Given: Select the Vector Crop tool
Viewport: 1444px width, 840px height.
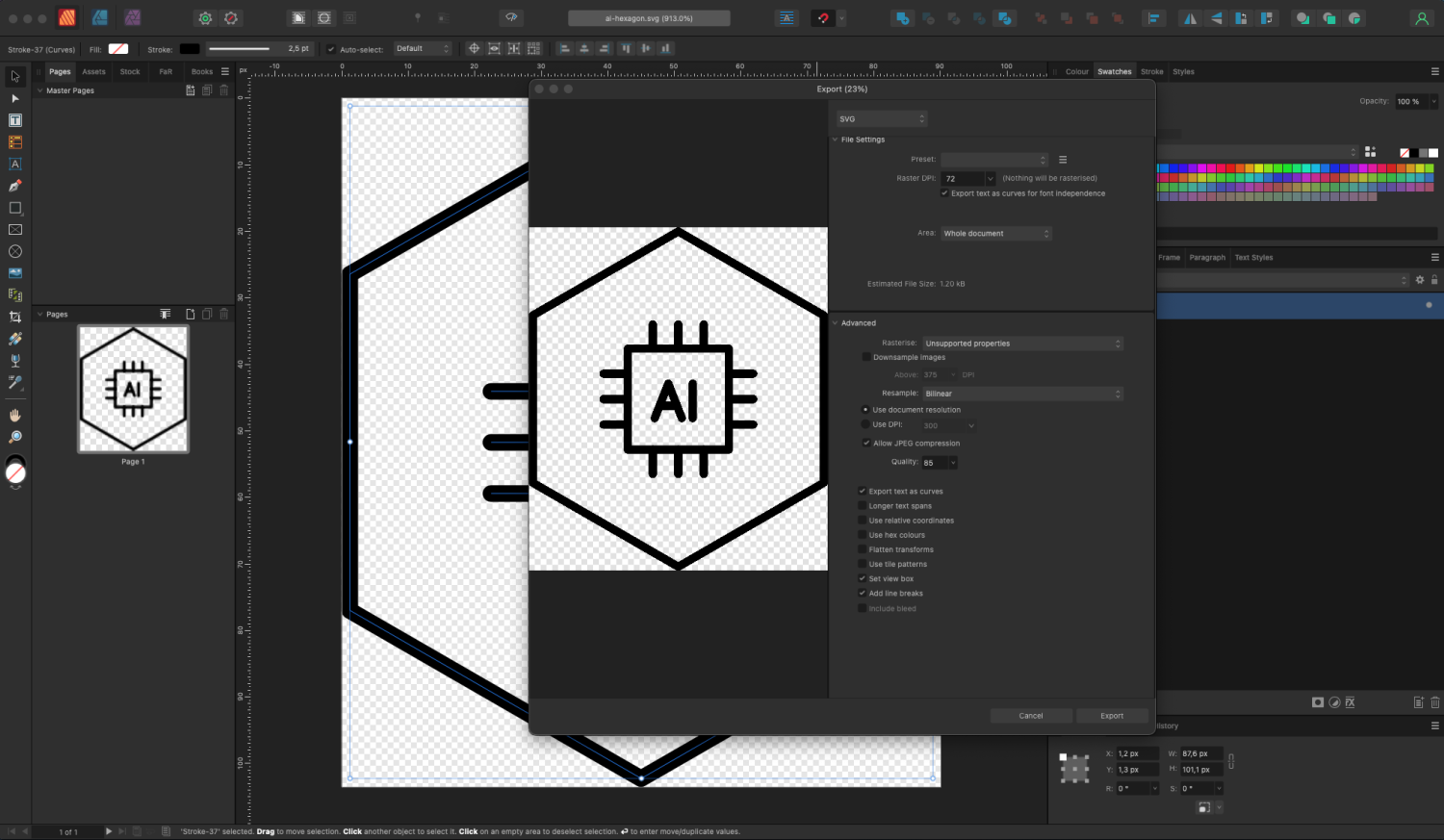Looking at the screenshot, I should (14, 316).
